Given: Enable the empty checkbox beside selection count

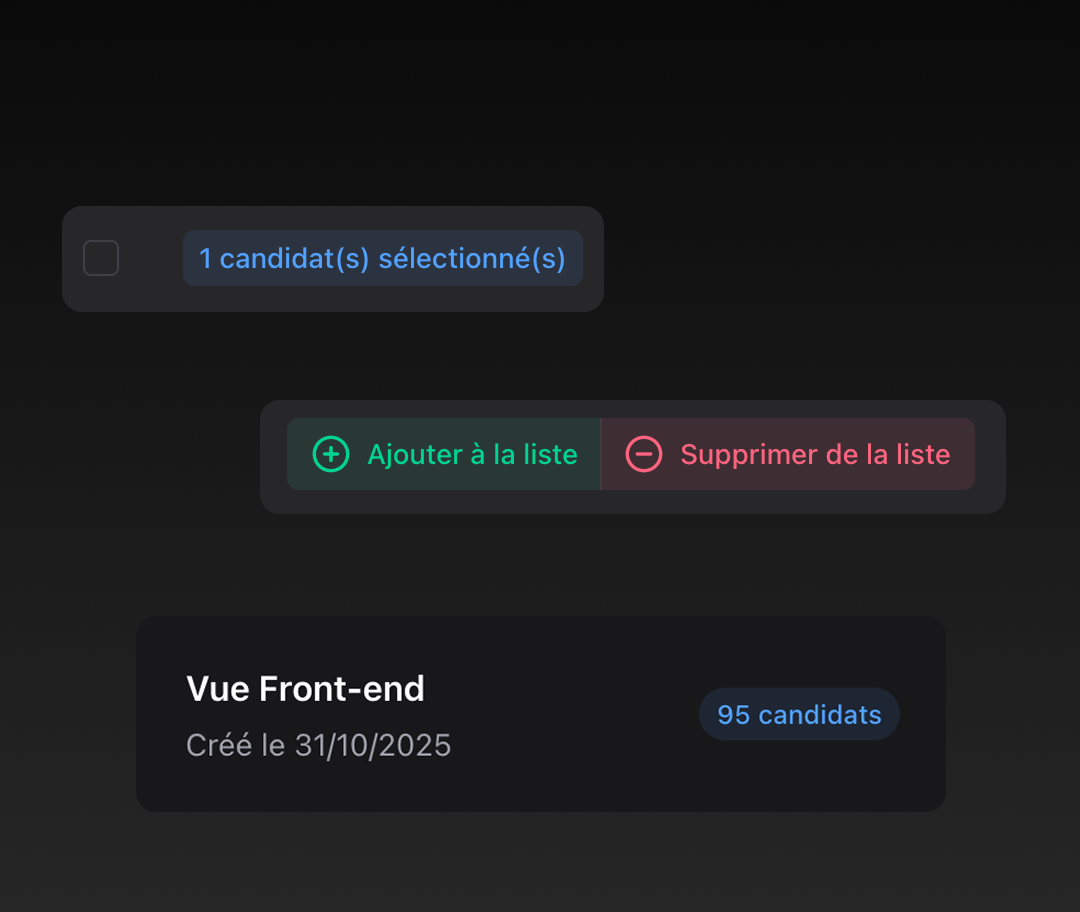Looking at the screenshot, I should coord(101,258).
